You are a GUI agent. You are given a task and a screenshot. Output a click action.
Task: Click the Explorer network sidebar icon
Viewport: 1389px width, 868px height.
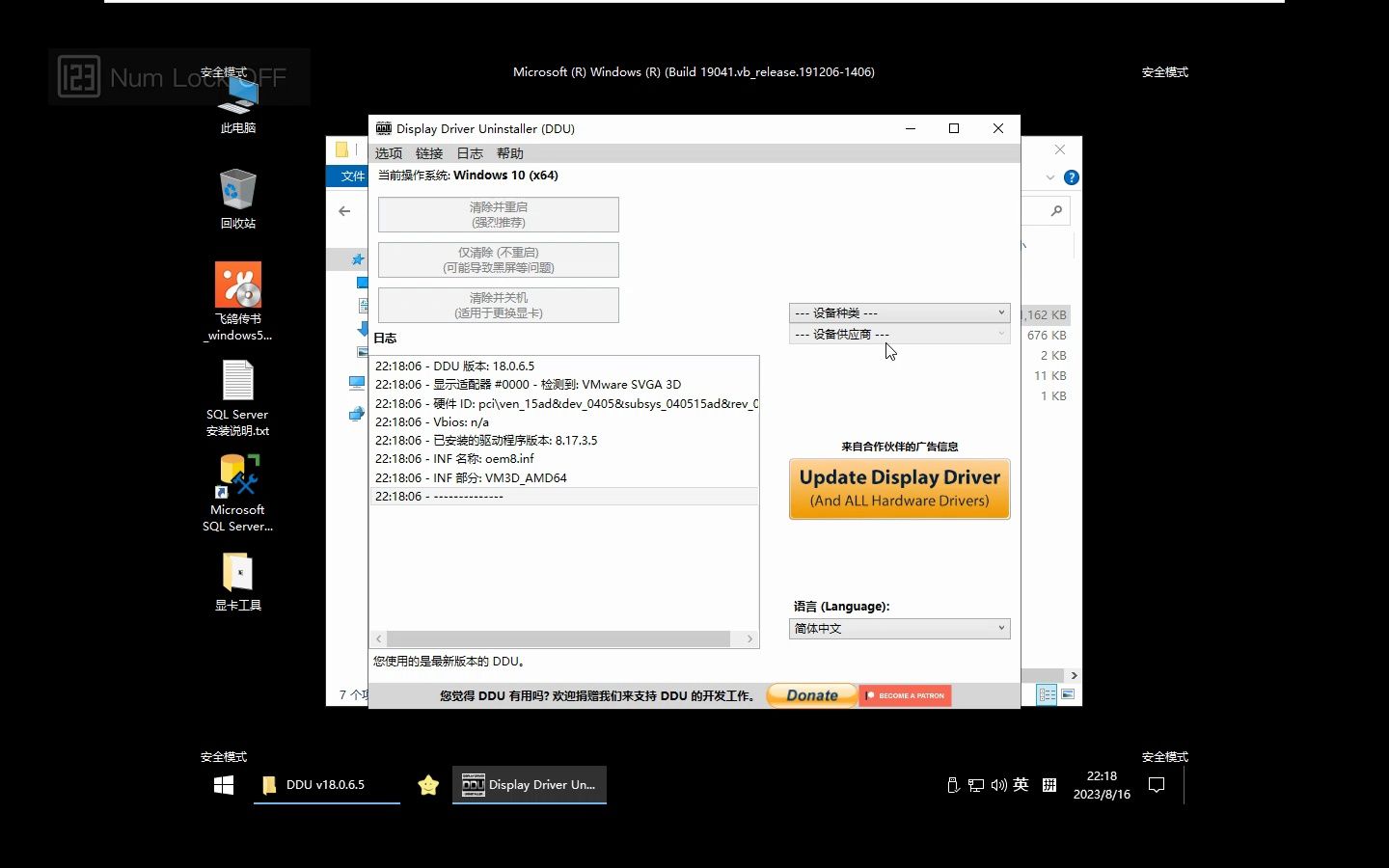coord(357,414)
